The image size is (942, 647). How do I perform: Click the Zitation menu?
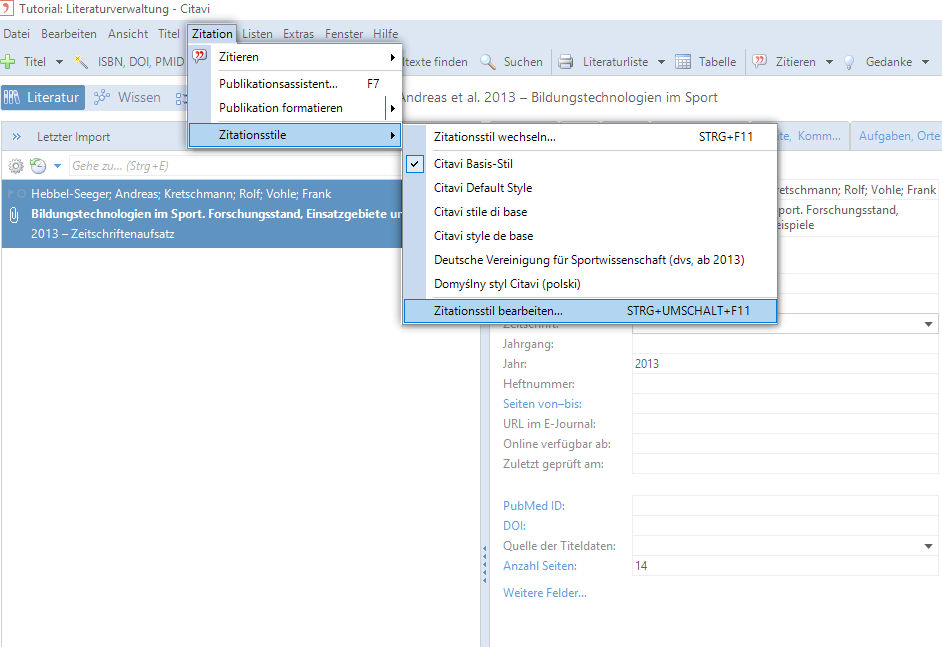click(x=212, y=34)
